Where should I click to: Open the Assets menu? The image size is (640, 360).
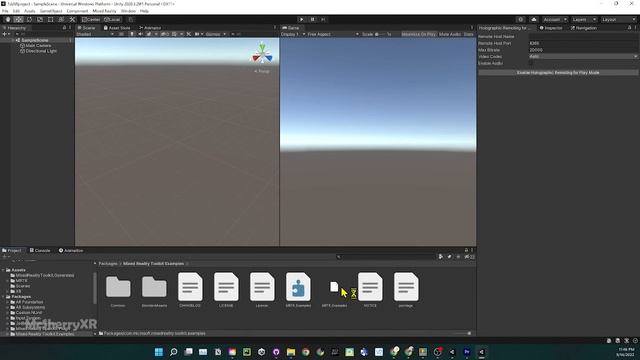pyautogui.click(x=30, y=11)
